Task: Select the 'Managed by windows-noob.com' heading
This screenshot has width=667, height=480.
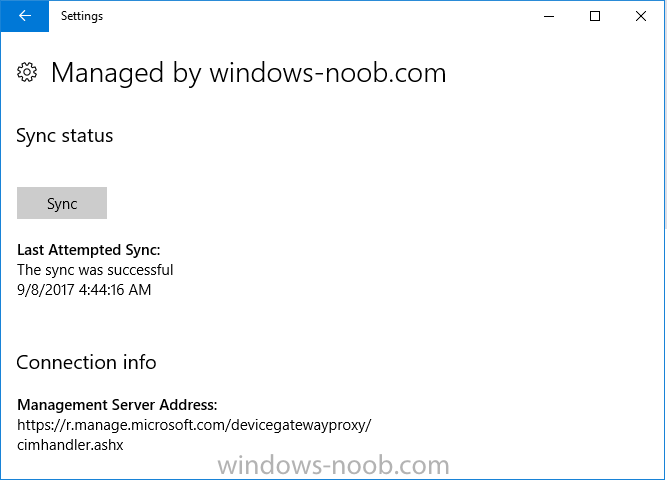Action: 248,73
